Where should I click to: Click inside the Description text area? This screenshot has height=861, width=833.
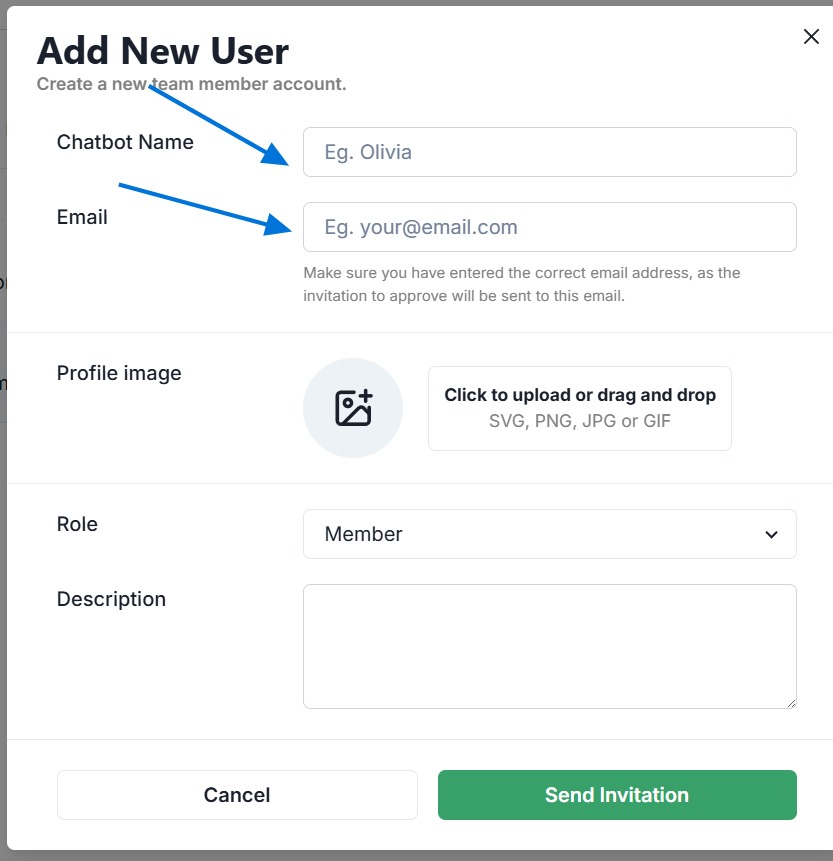[x=549, y=646]
